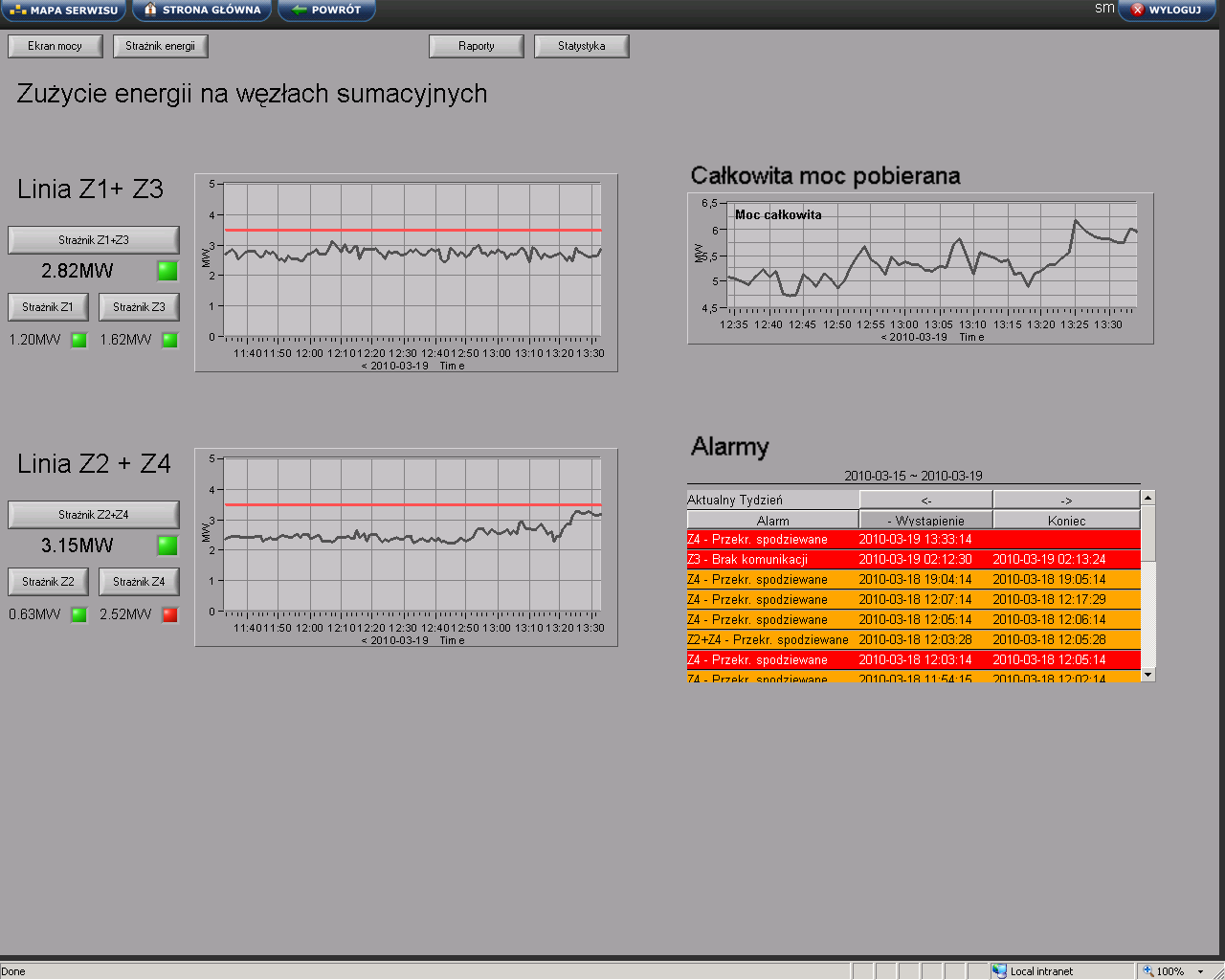
Task: Select the Z4 alarm from 2010-03-18 12:07:14
Action: [914, 600]
